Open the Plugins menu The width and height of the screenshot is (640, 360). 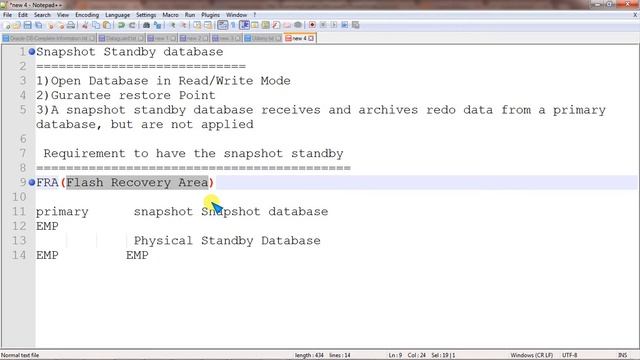(x=210, y=15)
